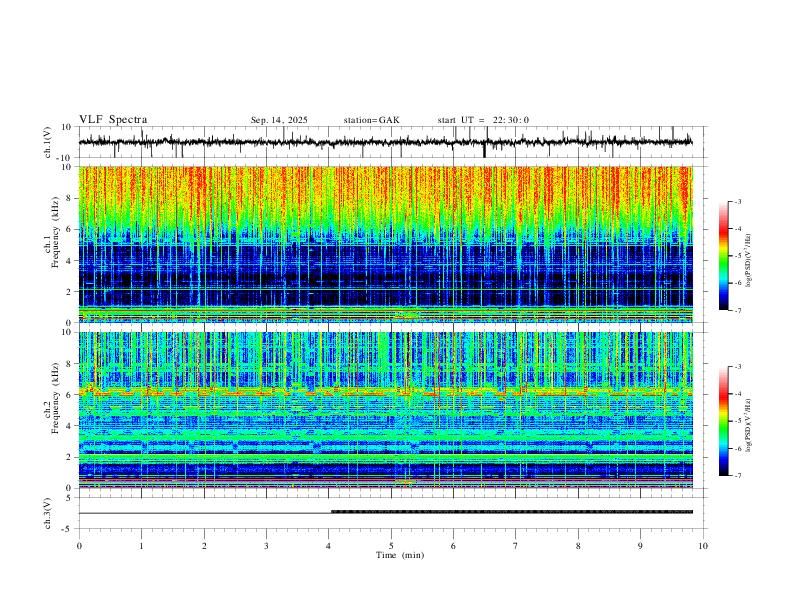The height and width of the screenshot is (612, 792).
Task: Click the upper color bar's log(PSD) label
Action: 749,261
